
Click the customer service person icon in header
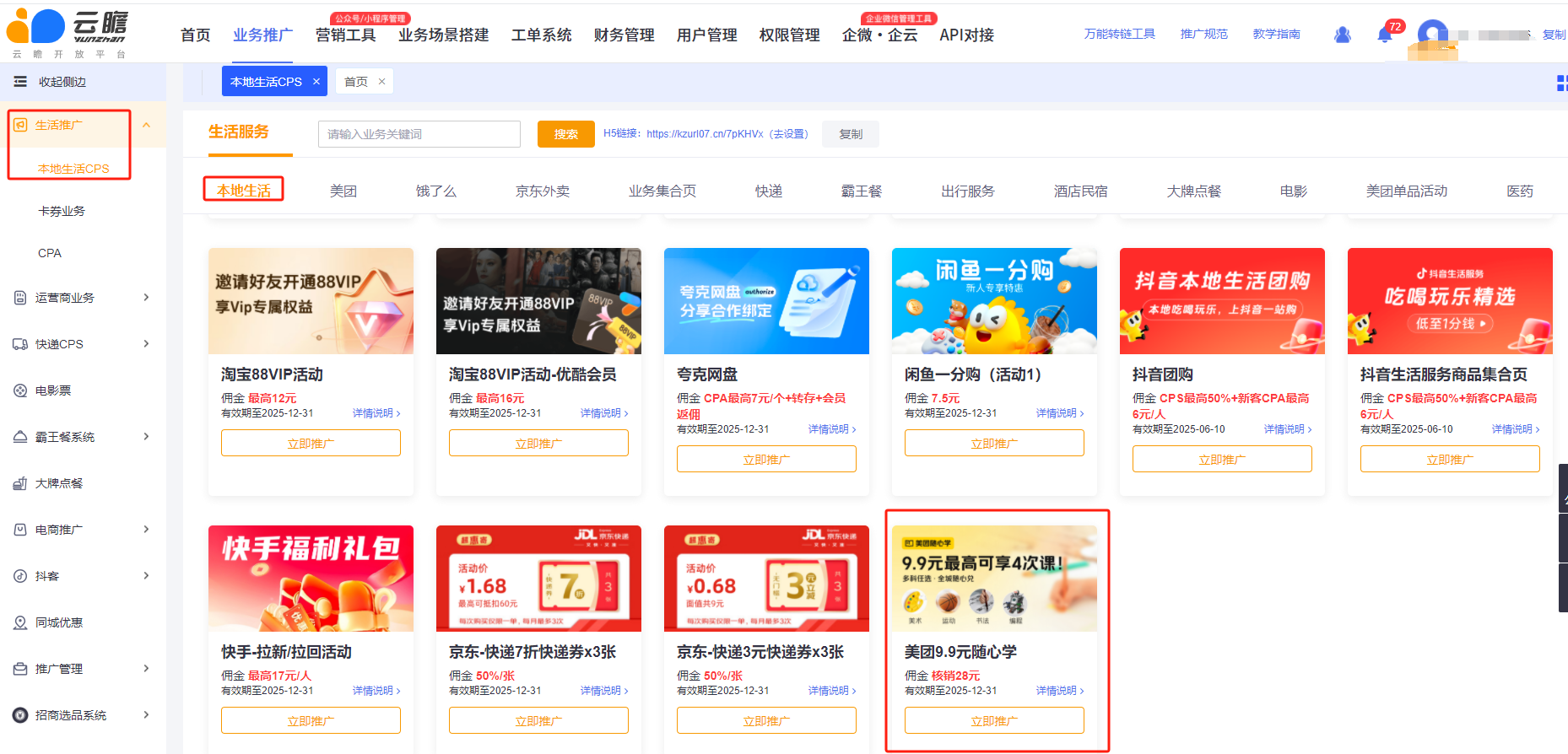pyautogui.click(x=1343, y=35)
